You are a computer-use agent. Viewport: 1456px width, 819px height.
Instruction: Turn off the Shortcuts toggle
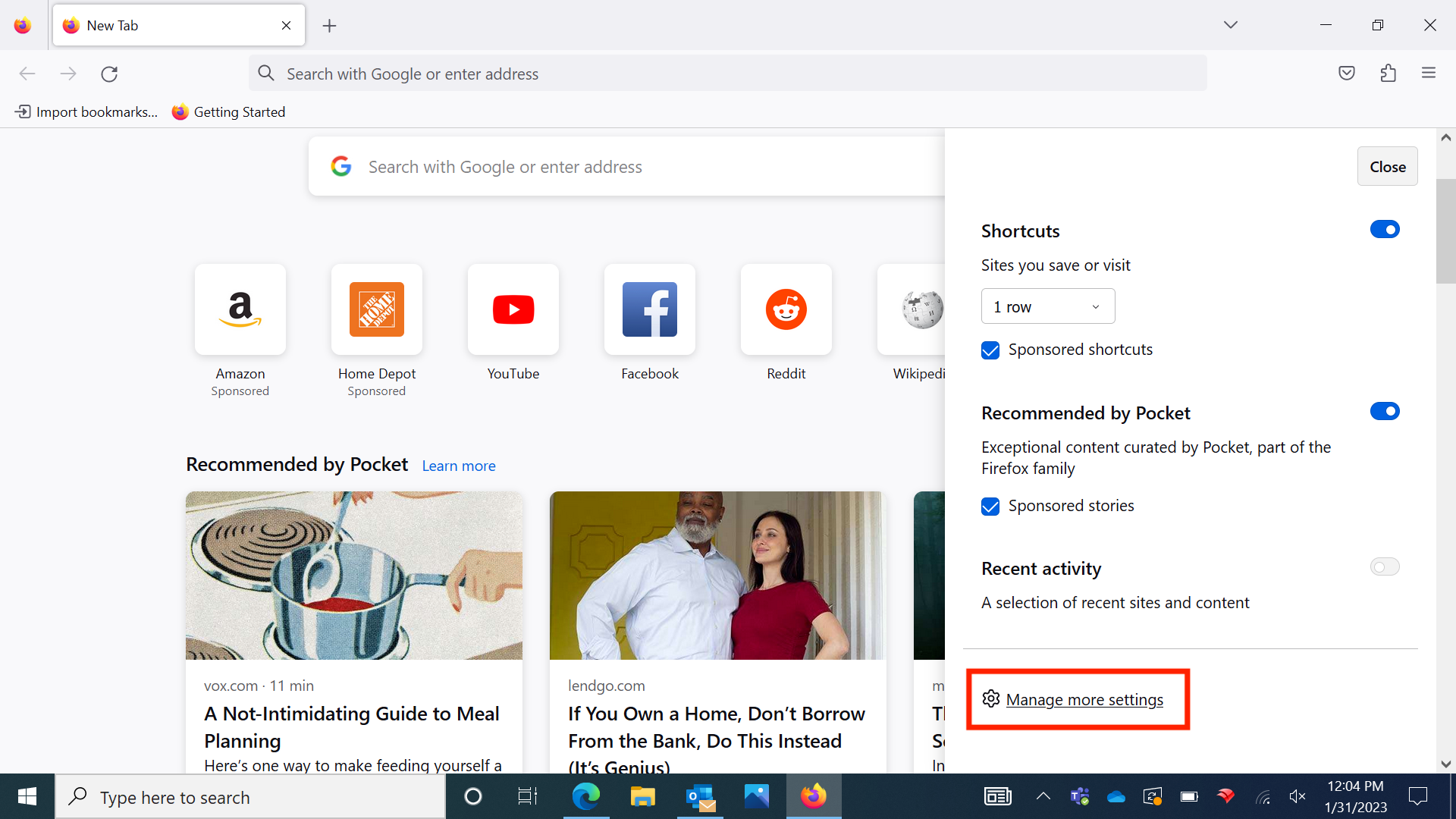tap(1384, 230)
